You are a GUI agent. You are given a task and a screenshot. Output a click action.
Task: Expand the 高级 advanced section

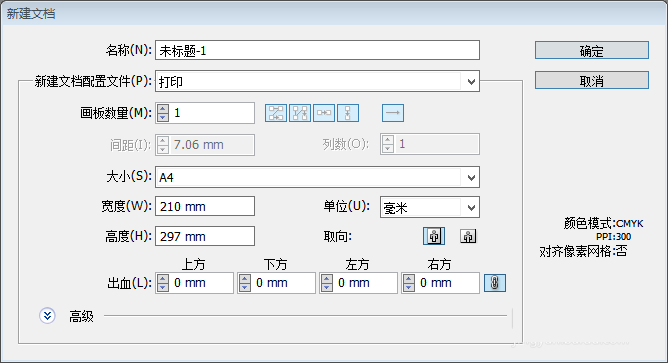47,316
